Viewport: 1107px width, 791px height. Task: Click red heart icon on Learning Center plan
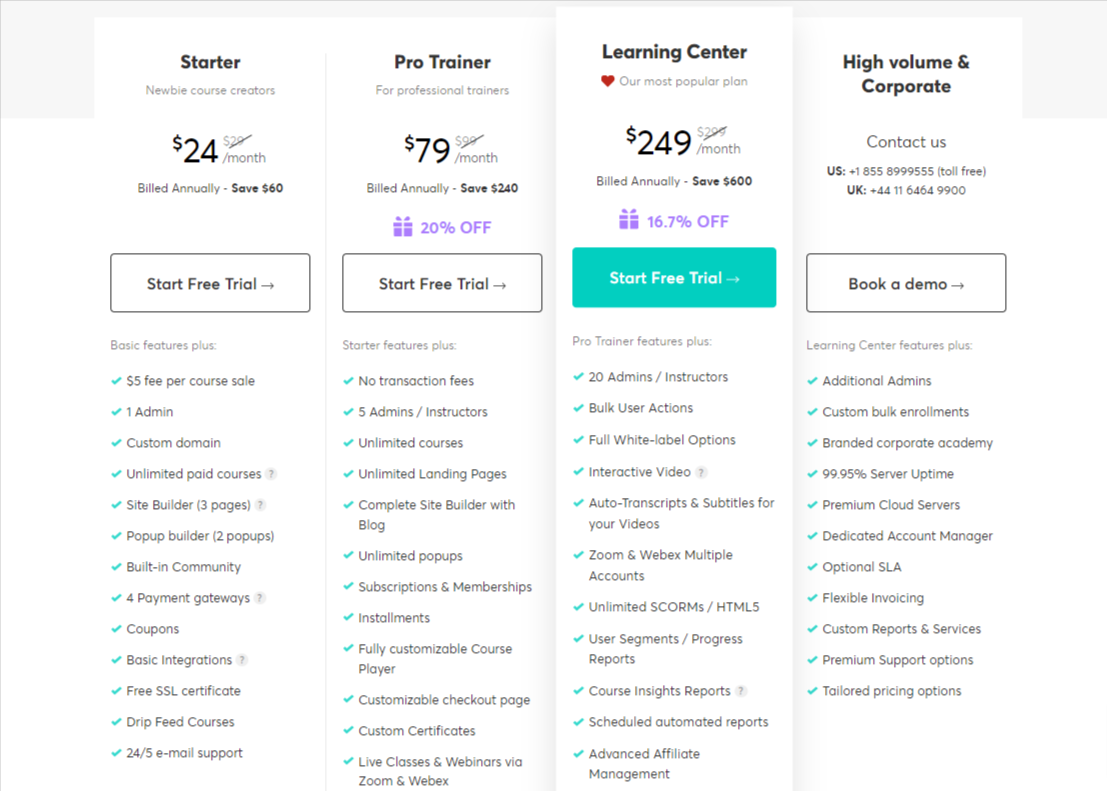(607, 81)
